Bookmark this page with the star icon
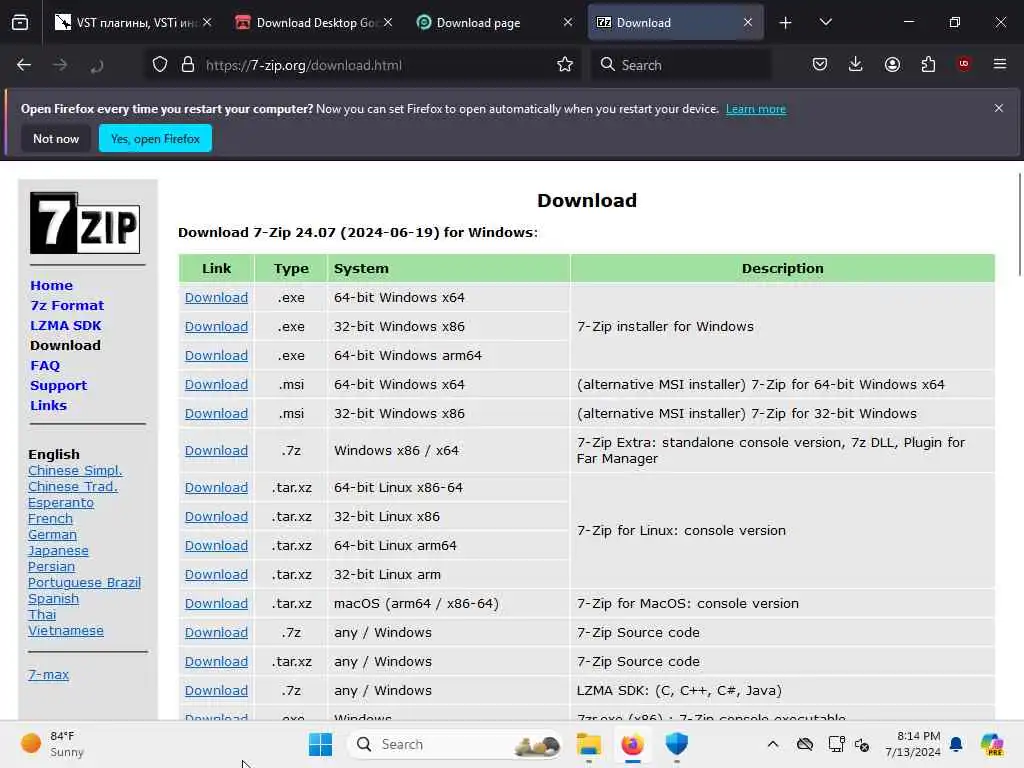Image resolution: width=1024 pixels, height=768 pixels. tap(565, 65)
